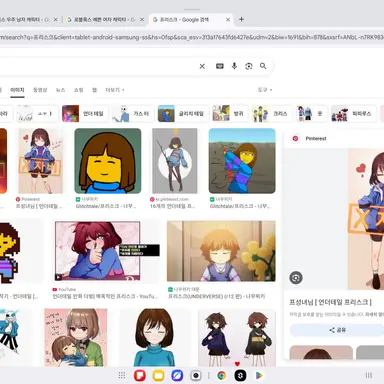This screenshot has height=384, width=384.
Task: Launch the Camera app from taskbar
Action: [x=196, y=375]
